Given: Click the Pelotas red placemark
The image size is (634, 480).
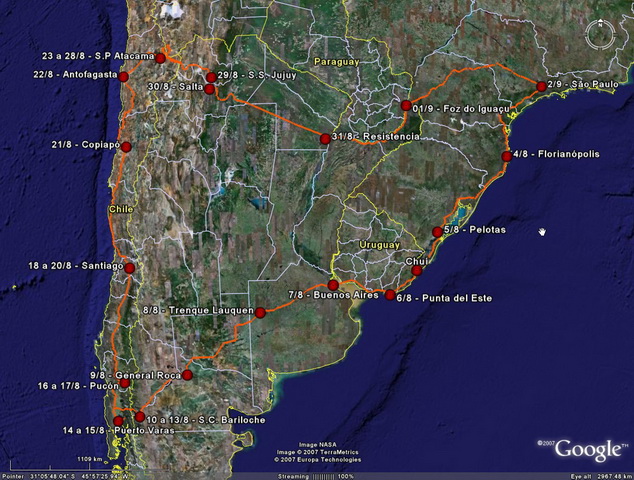Looking at the screenshot, I should point(437,232).
